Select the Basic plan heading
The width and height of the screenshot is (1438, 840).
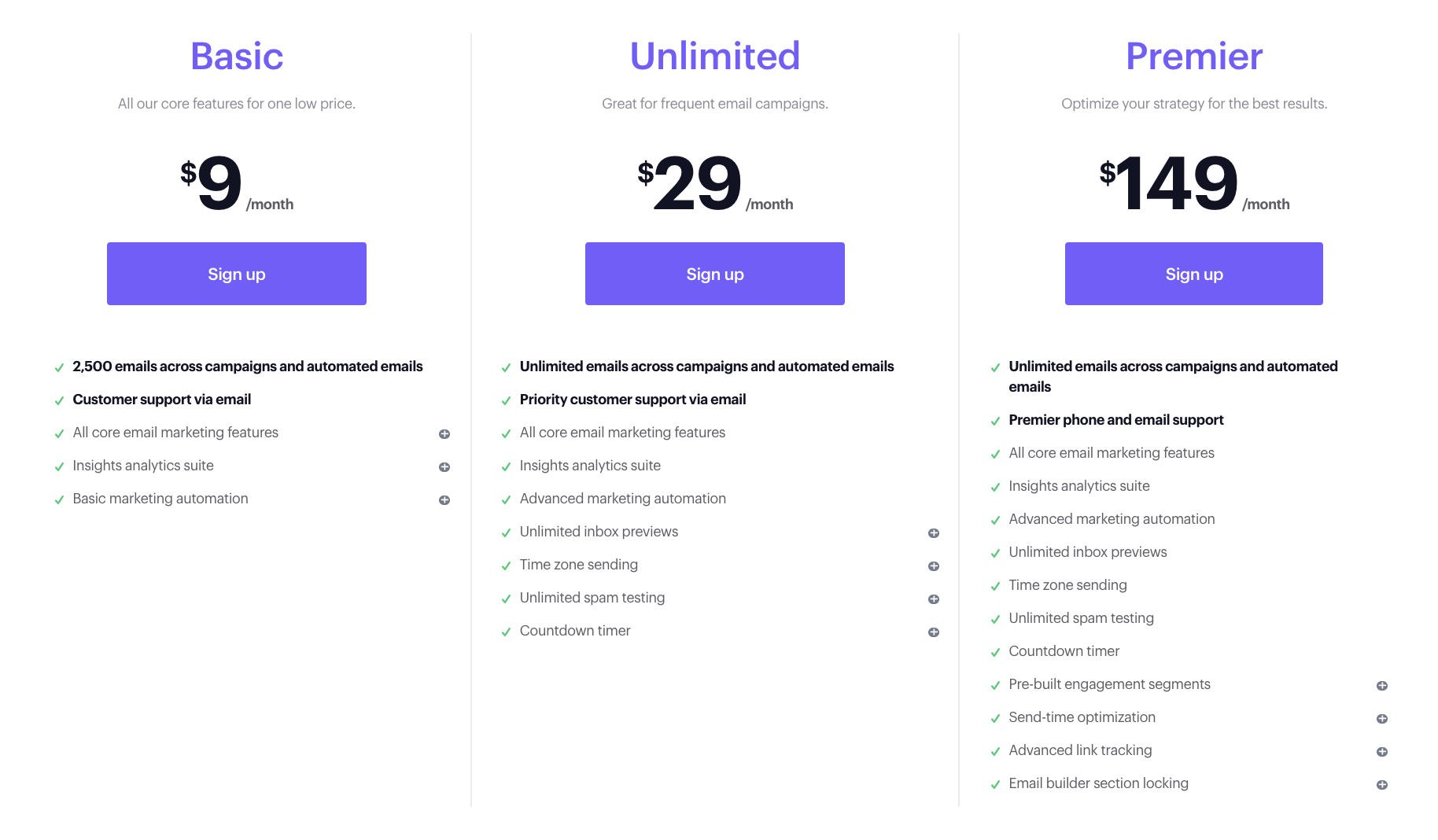[237, 56]
